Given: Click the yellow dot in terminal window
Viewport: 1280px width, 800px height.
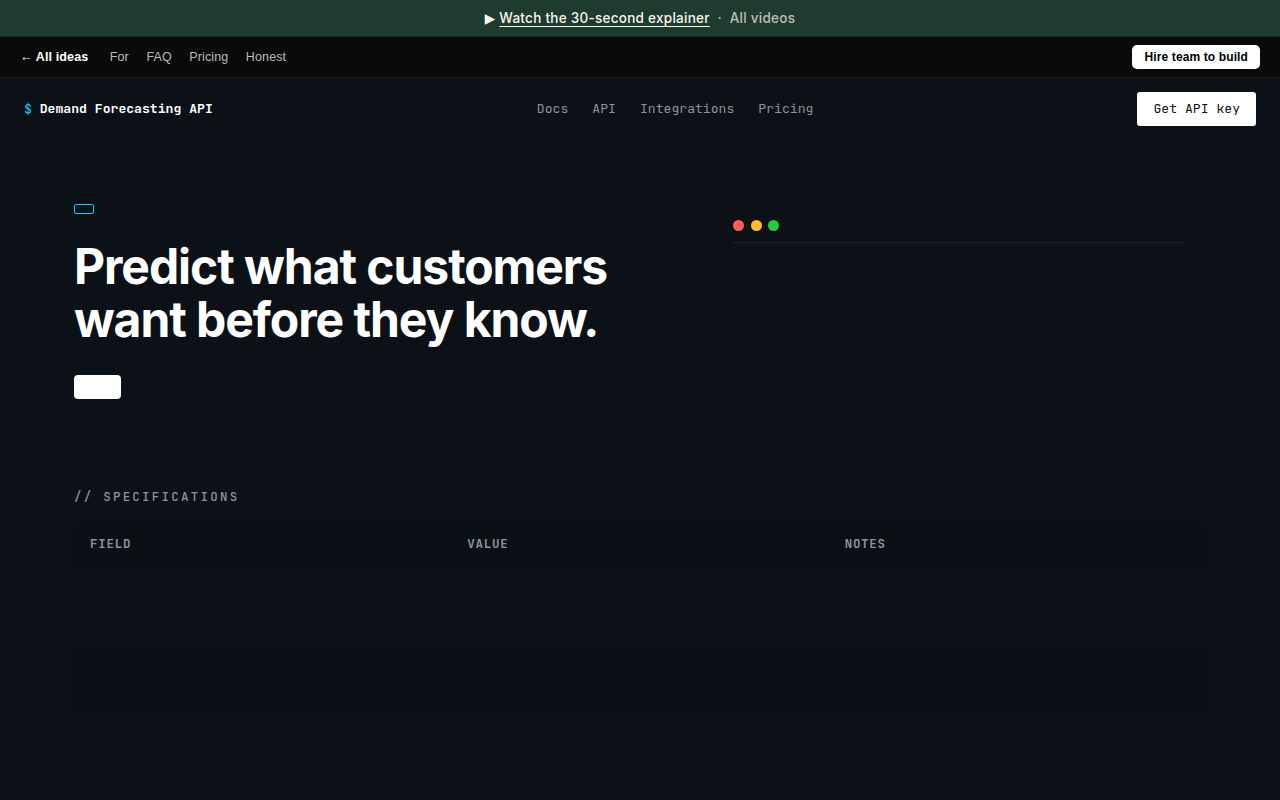Looking at the screenshot, I should [756, 226].
